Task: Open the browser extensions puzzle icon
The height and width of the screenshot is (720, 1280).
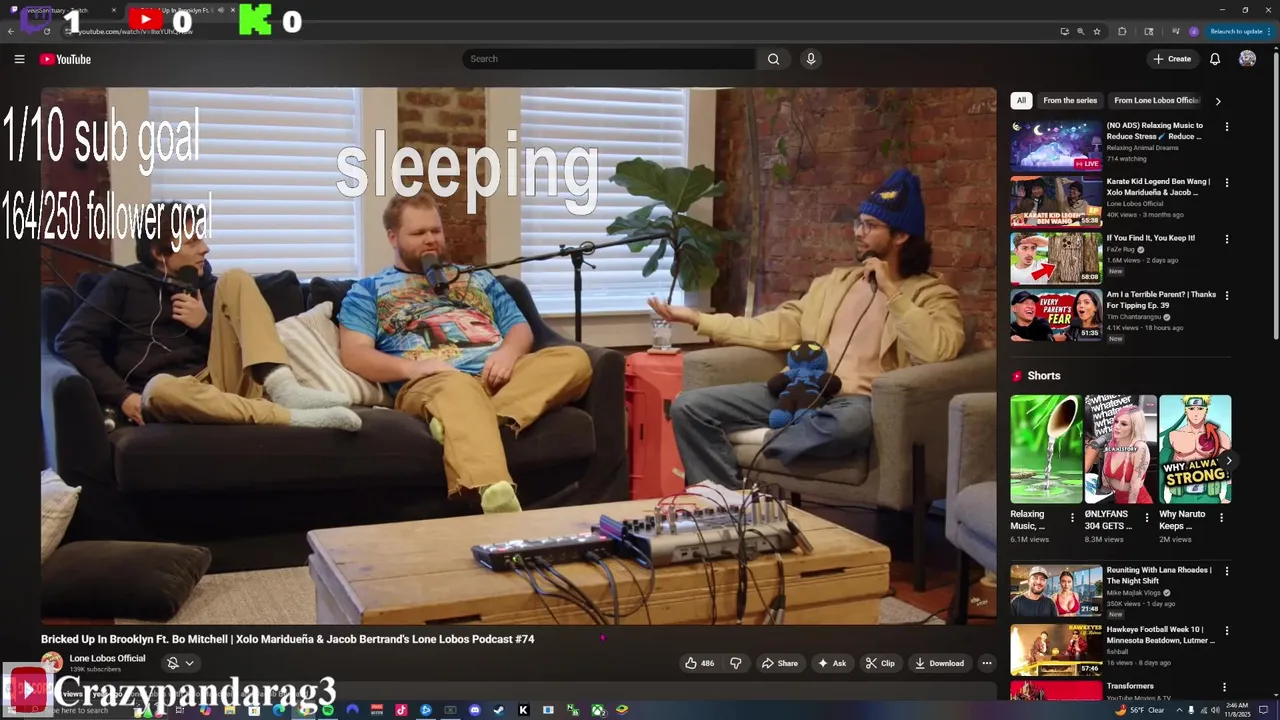Action: 1122,31
